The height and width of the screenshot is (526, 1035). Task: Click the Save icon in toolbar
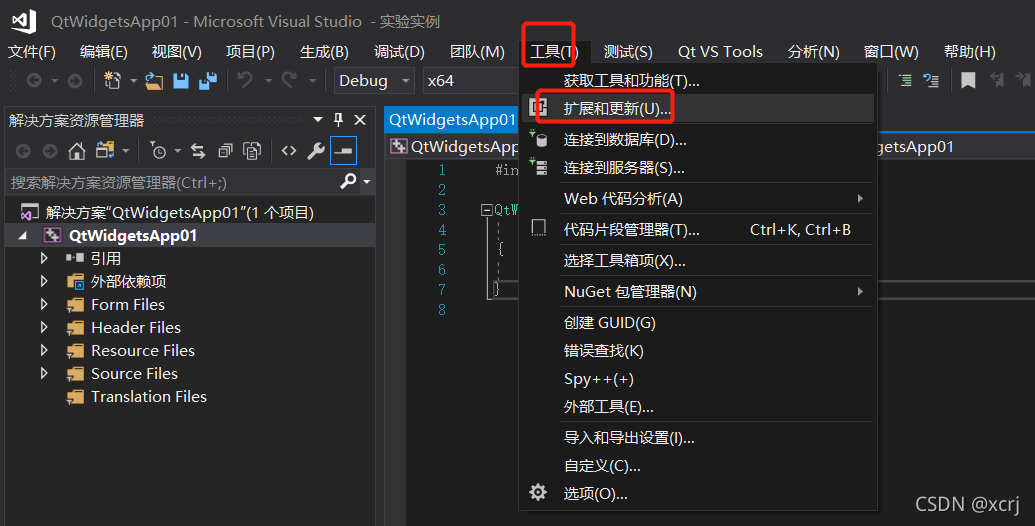pos(181,81)
